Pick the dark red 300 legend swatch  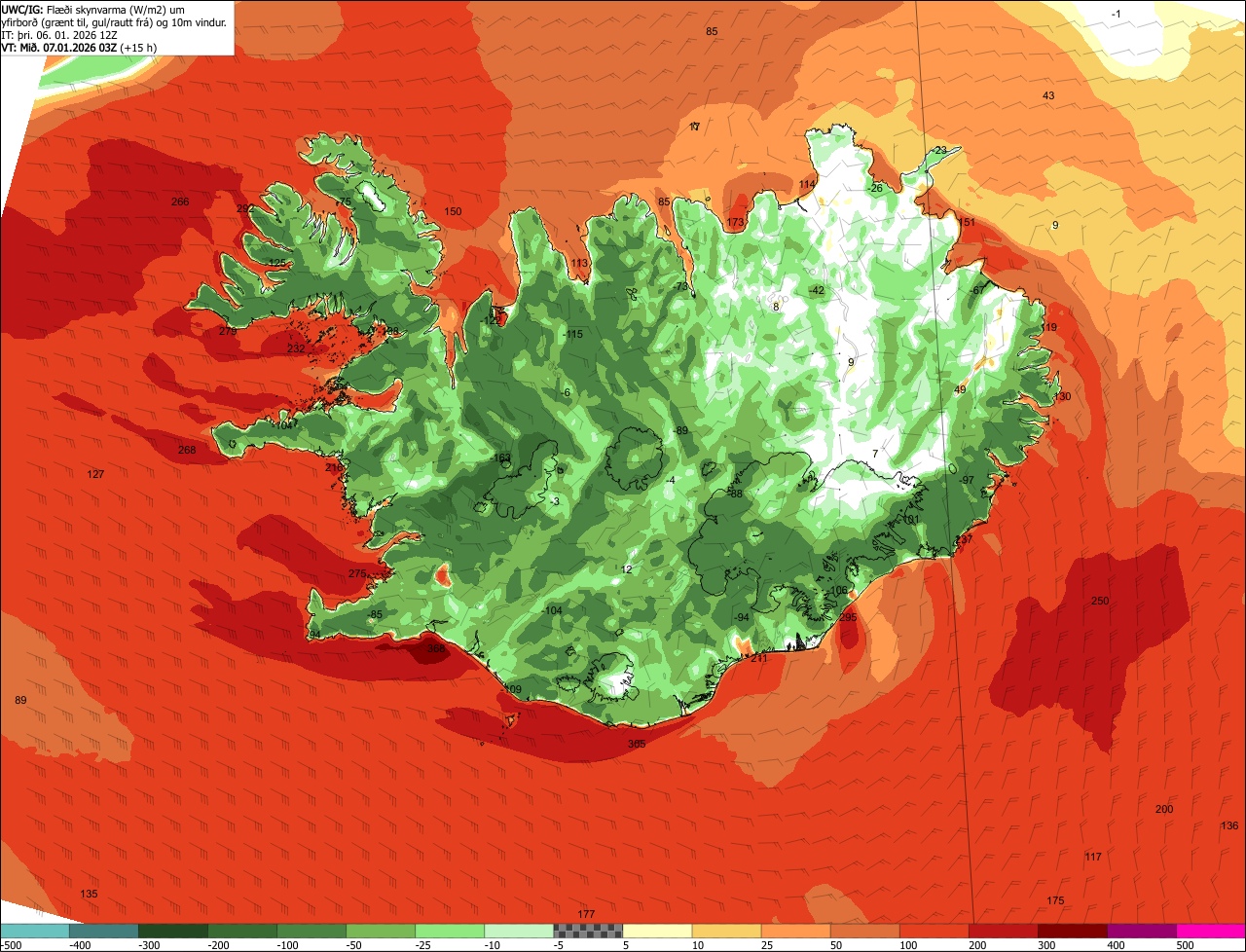(x=1072, y=932)
